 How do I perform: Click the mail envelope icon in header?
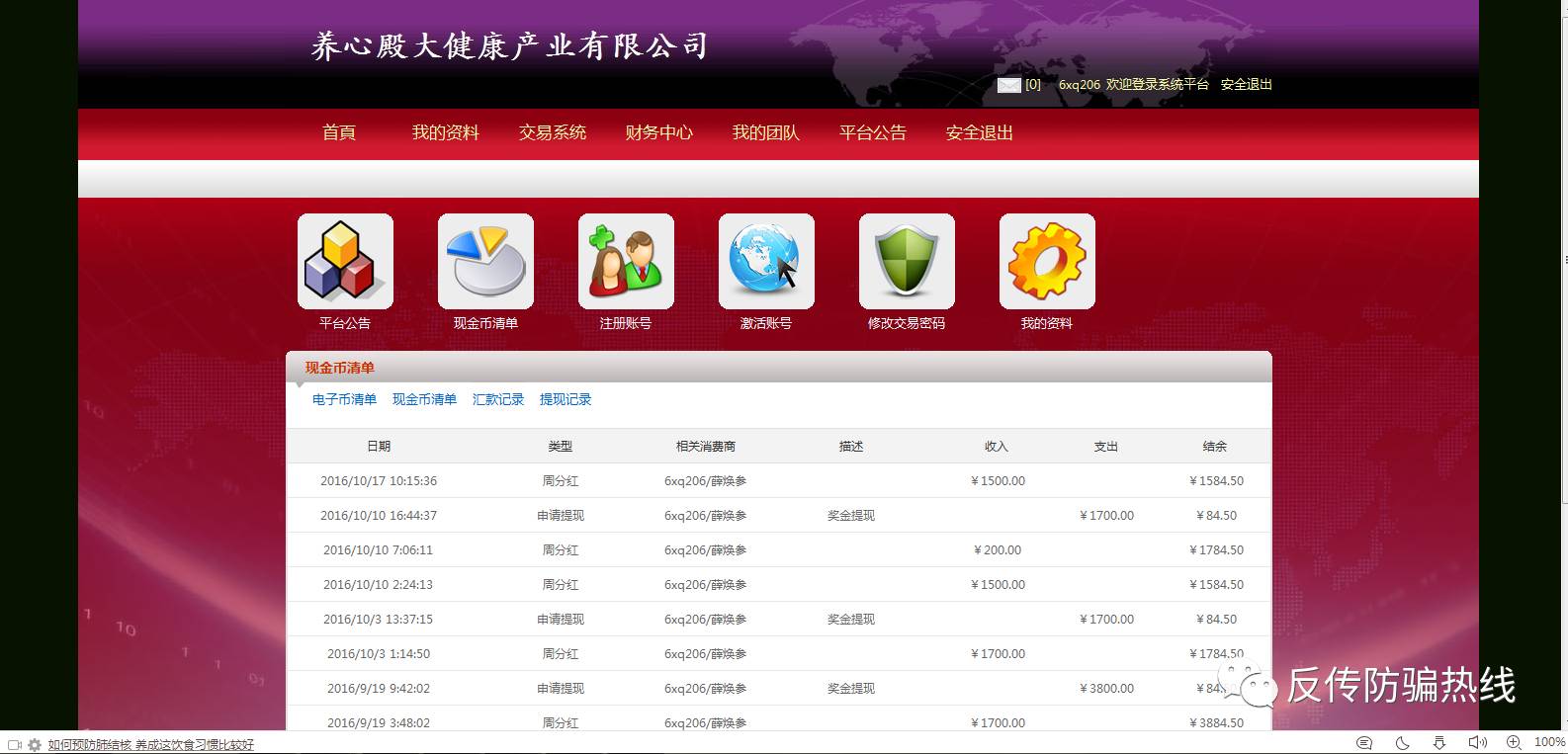1008,85
